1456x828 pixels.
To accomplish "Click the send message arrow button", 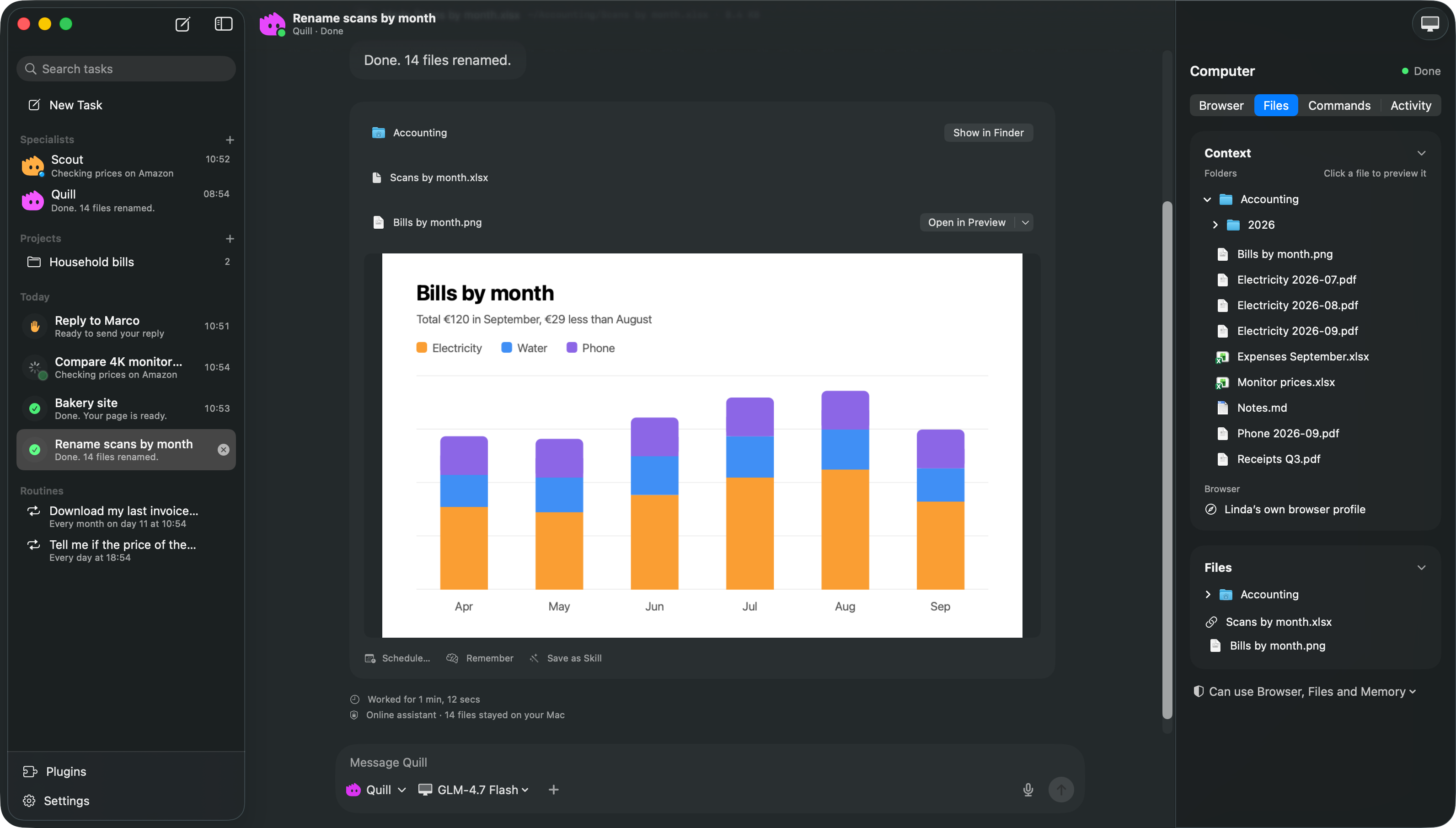I will coord(1061,790).
